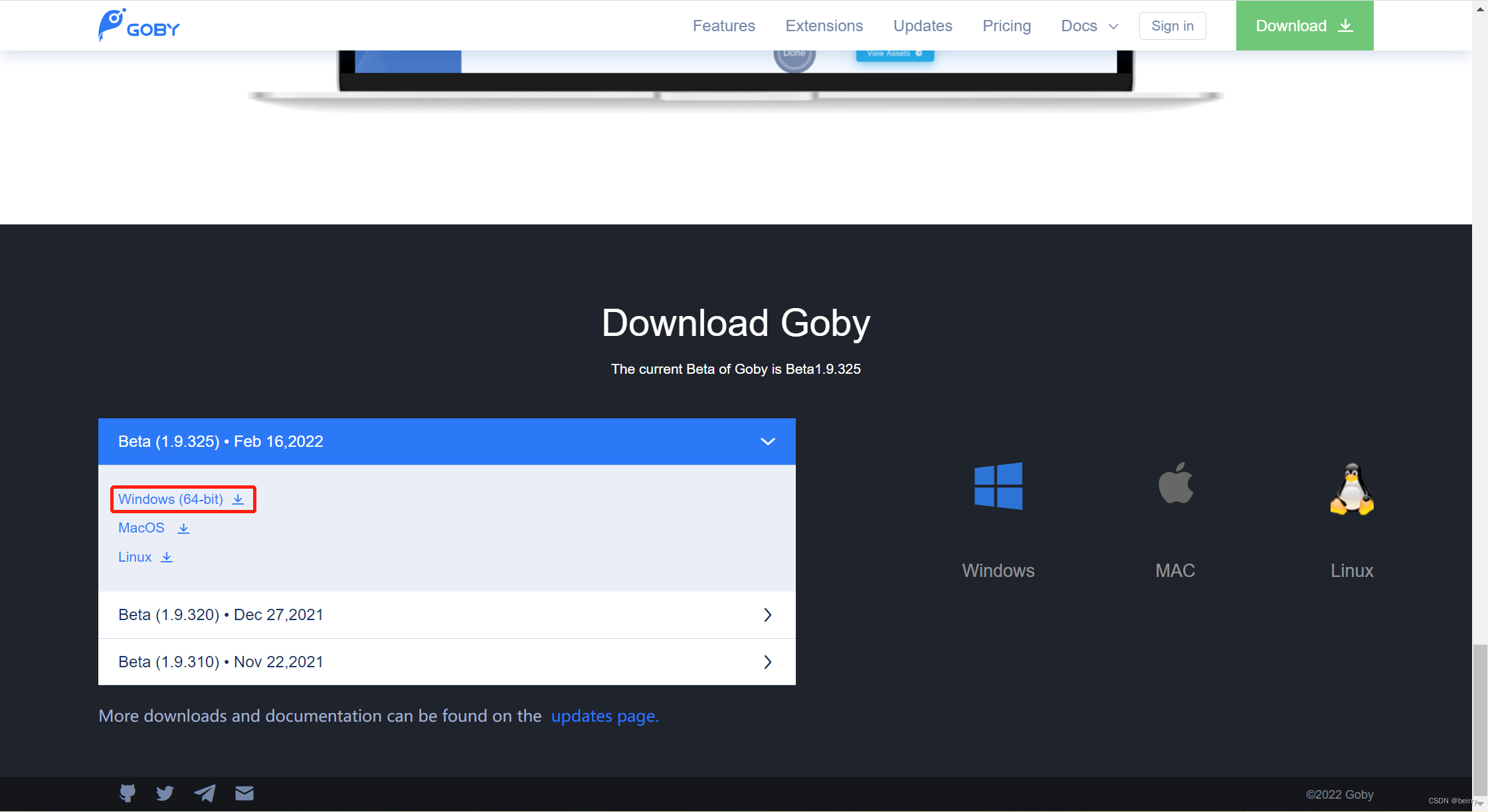1488x812 pixels.
Task: Open the GitHub icon in footer
Action: click(128, 793)
